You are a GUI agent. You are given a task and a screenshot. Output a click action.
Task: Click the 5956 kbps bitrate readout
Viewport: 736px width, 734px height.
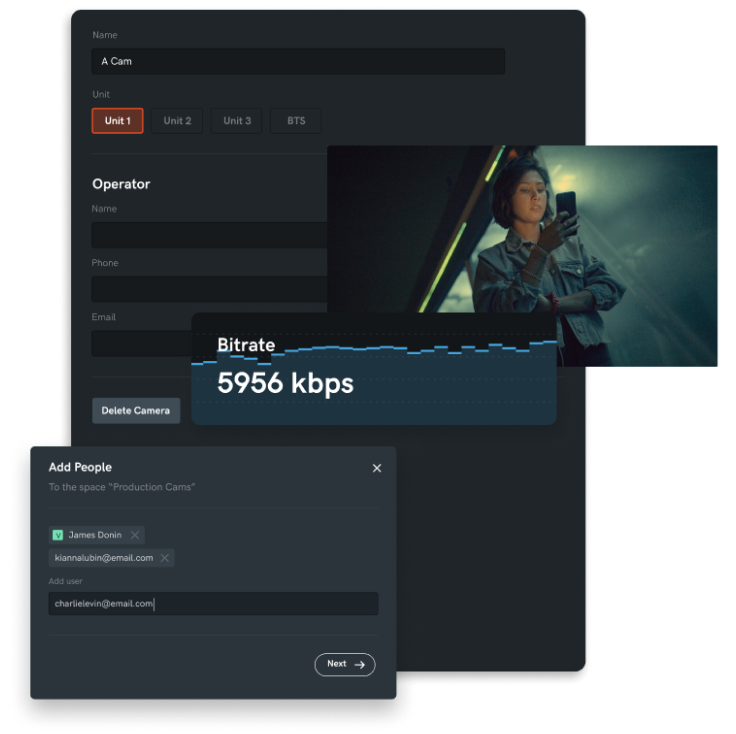coord(285,383)
